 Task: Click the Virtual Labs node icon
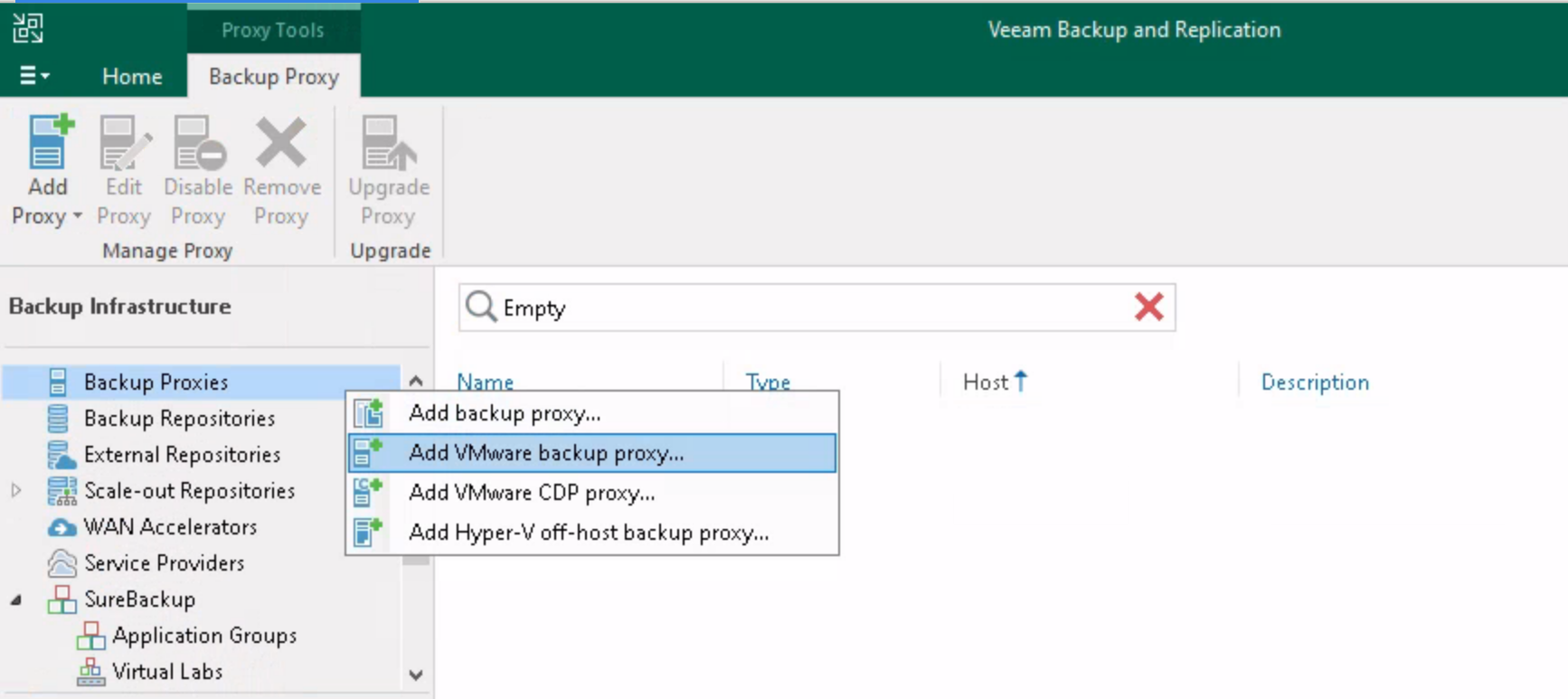tap(90, 672)
